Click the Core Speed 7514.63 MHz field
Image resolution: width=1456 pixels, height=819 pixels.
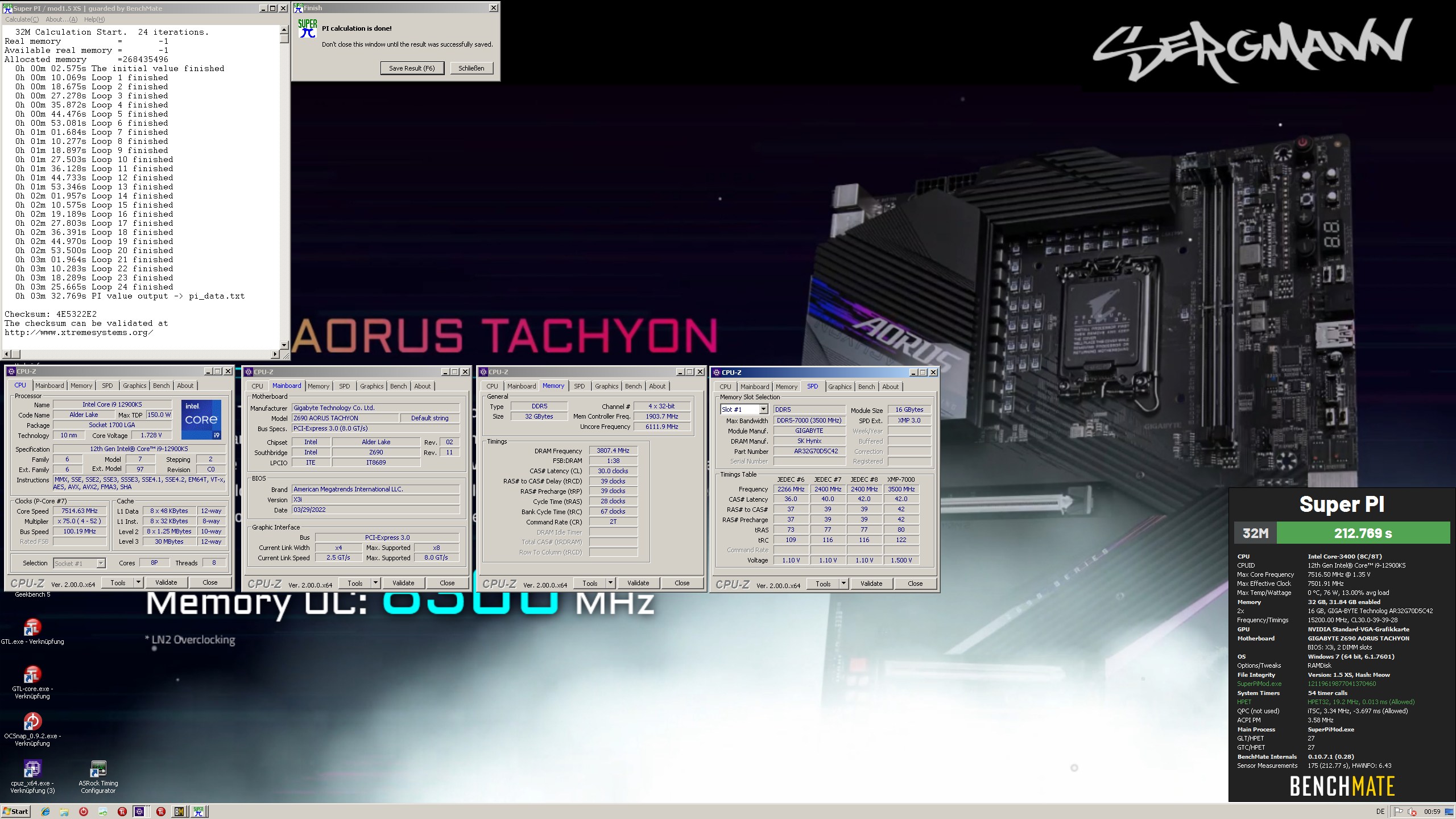80,511
